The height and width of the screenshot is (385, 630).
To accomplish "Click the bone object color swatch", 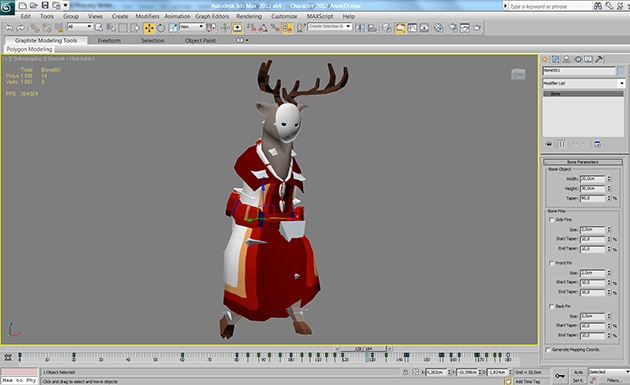I will pyautogui.click(x=622, y=71).
